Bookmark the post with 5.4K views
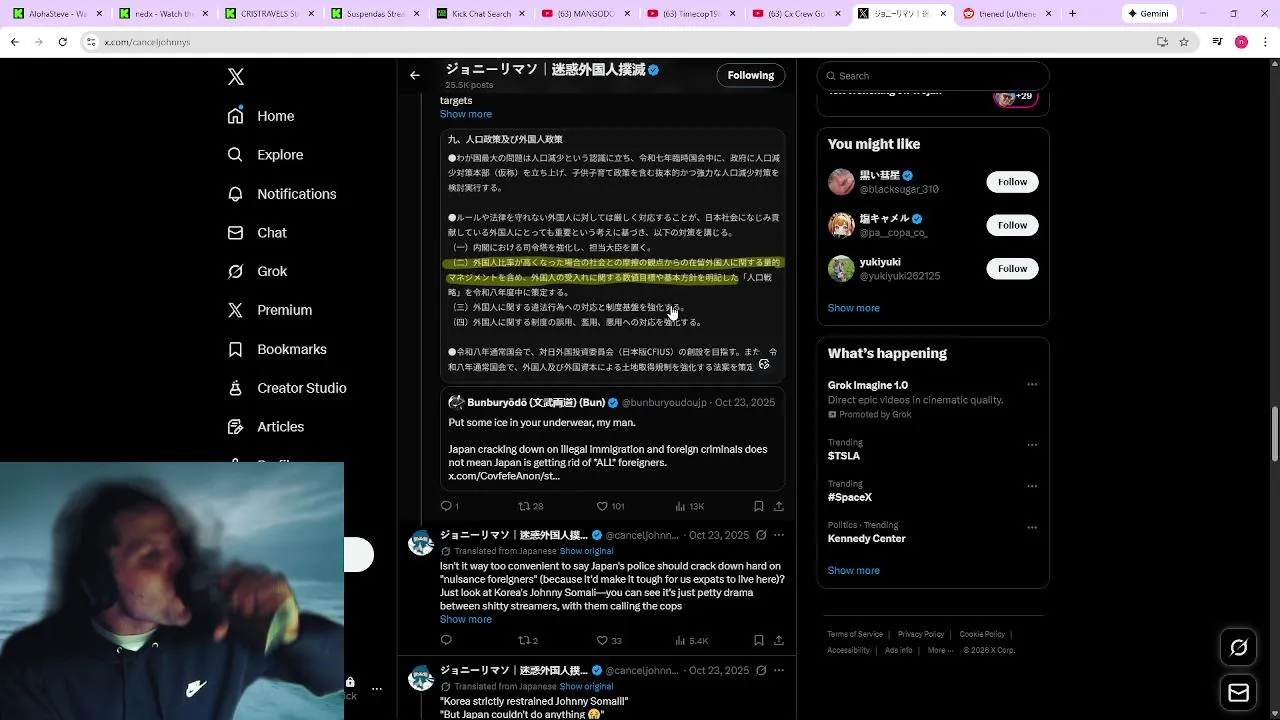This screenshot has width=1280, height=720. point(759,640)
